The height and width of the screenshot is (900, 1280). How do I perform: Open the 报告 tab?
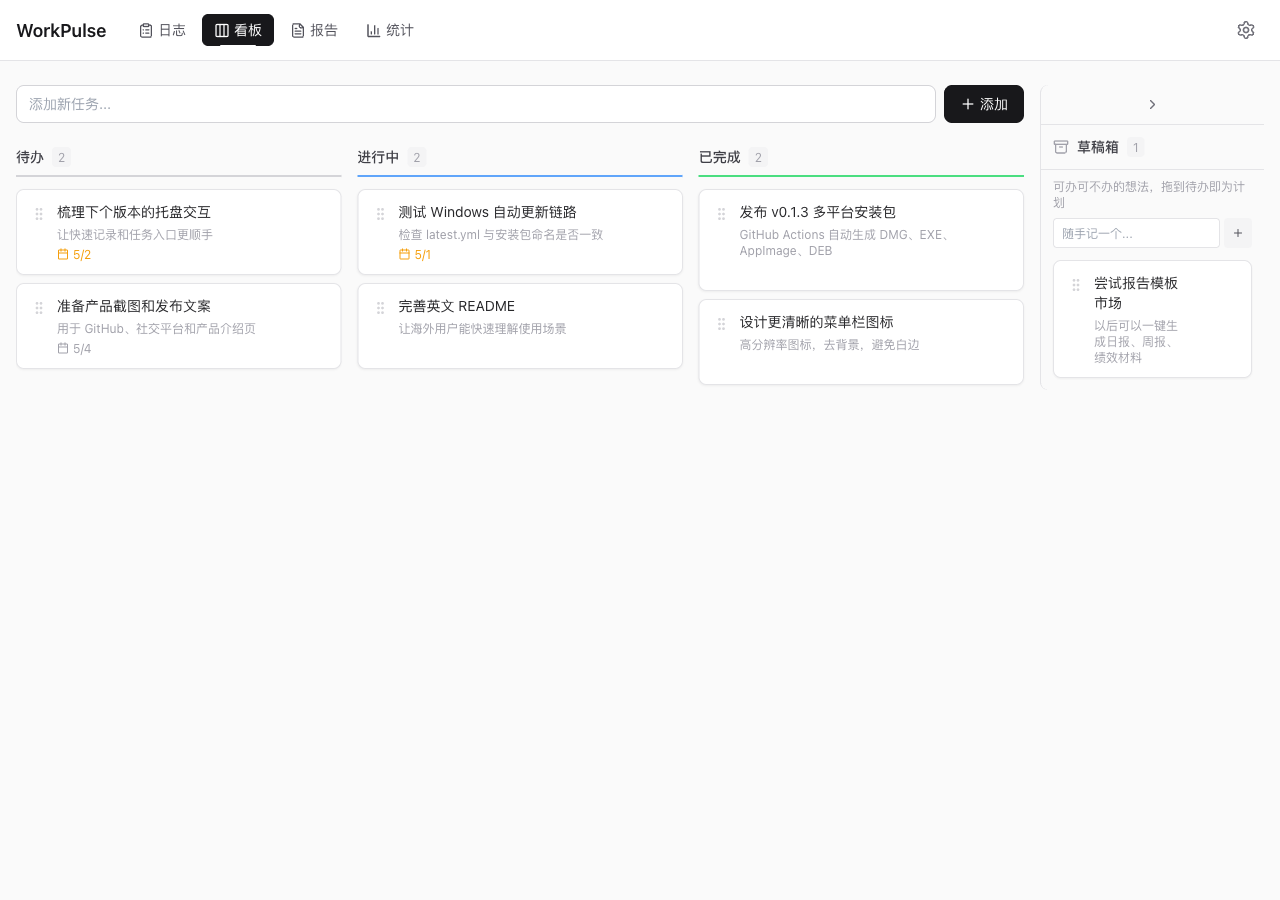314,30
